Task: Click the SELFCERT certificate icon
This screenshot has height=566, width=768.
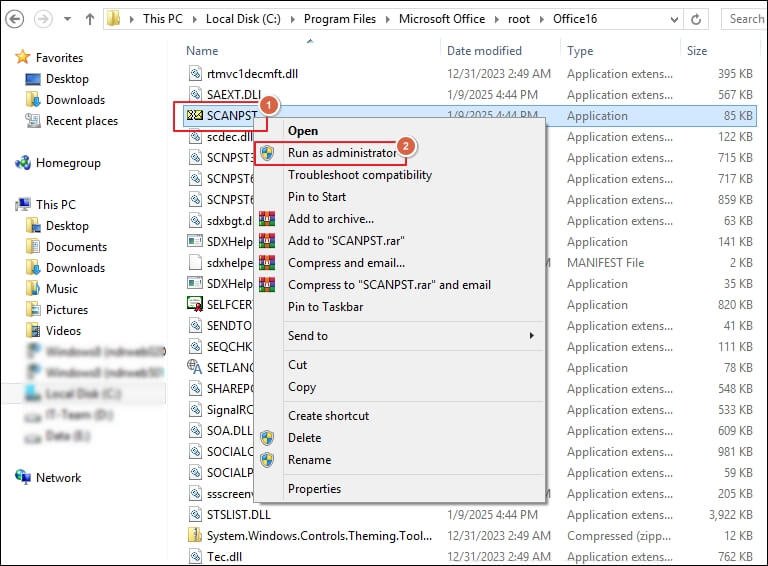Action: point(195,304)
